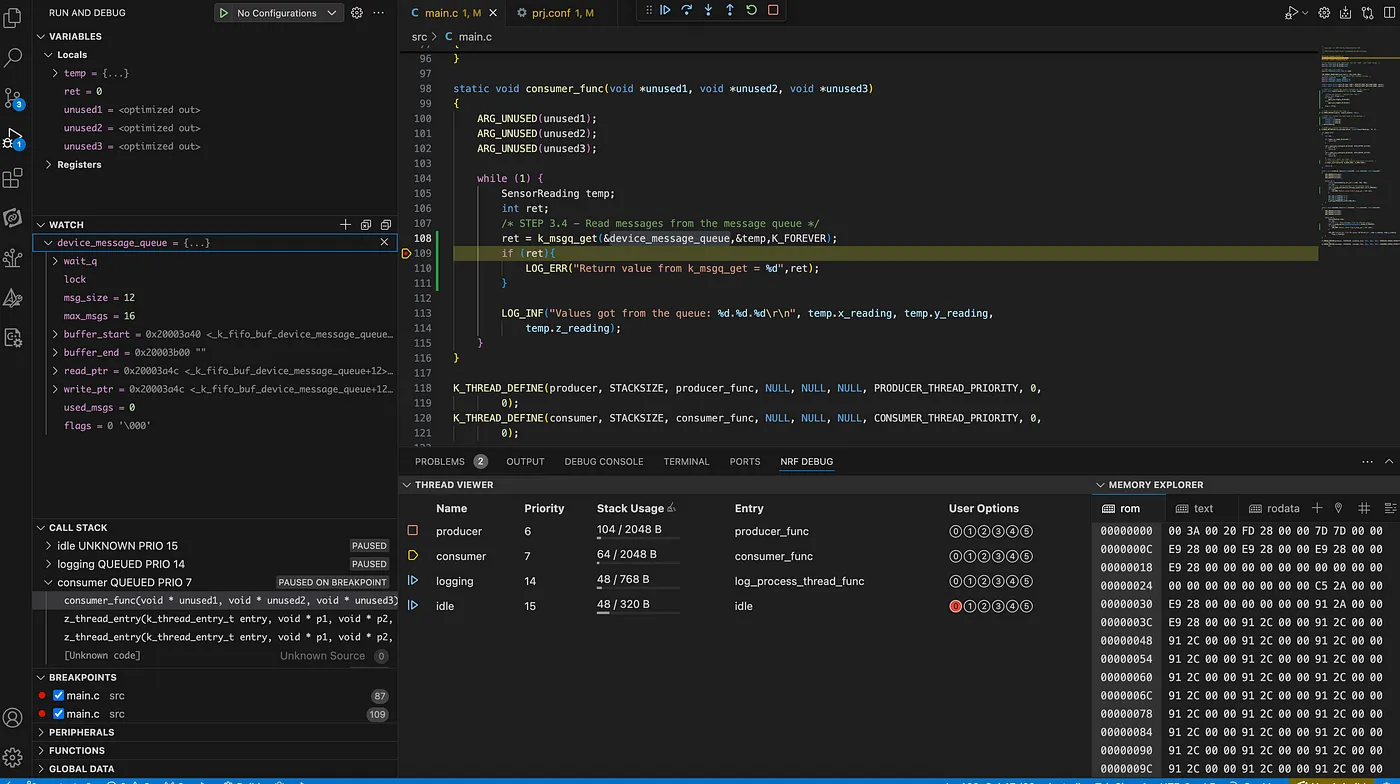Click the memory address 00000030
The height and width of the screenshot is (784, 1400).
[x=1126, y=604]
